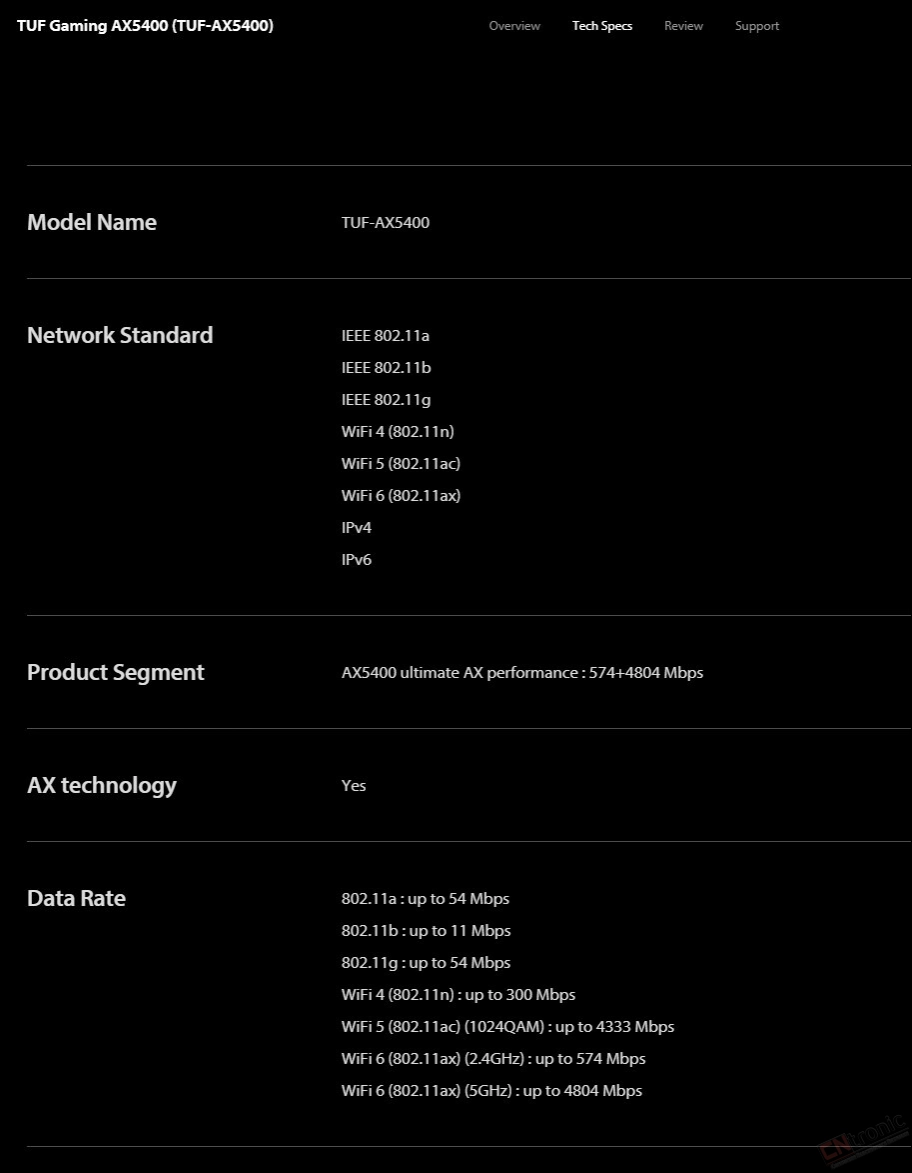The height and width of the screenshot is (1173, 912).
Task: Click the WiFi 6 (802.11ax) standard entry
Action: click(x=401, y=495)
